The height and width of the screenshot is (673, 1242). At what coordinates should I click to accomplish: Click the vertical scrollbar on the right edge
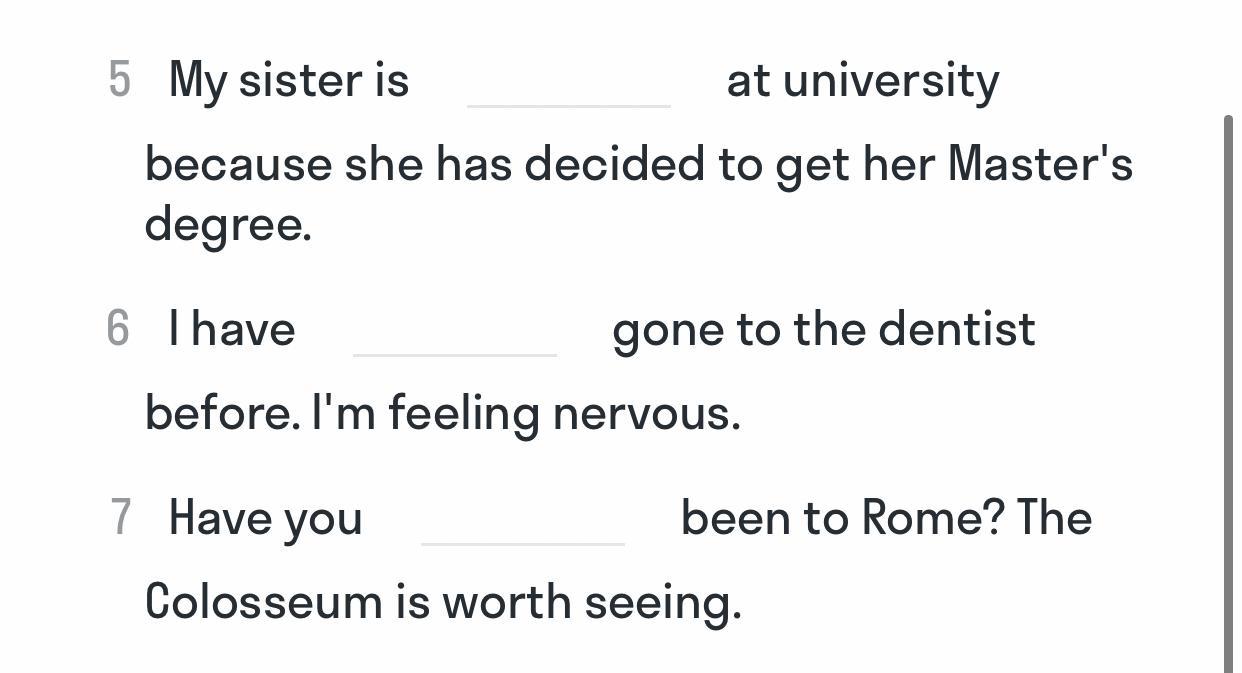pos(1229,394)
